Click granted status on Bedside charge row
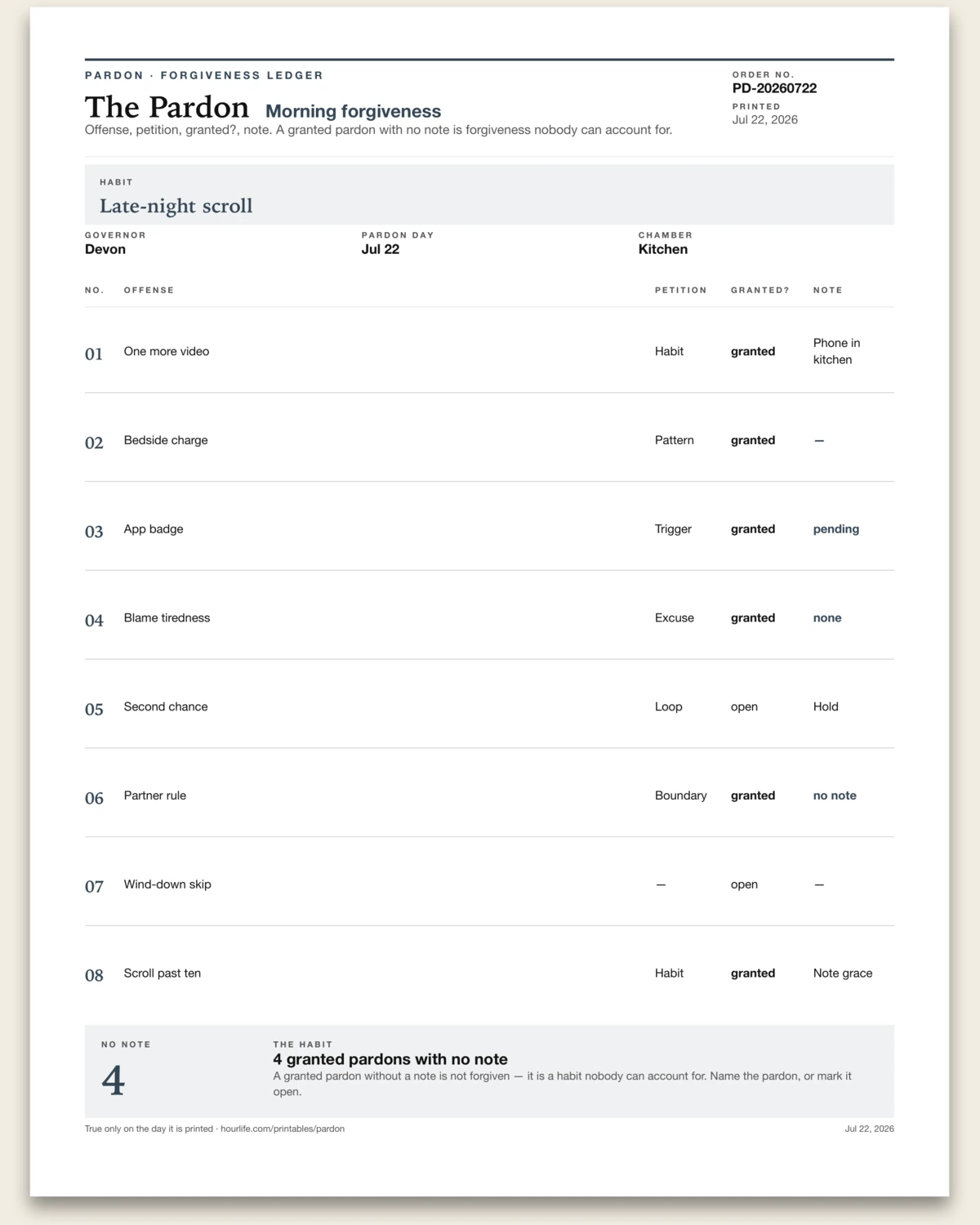The width and height of the screenshot is (980, 1225). [753, 440]
